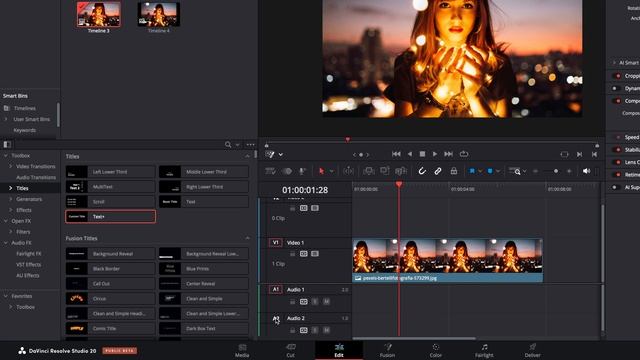The height and width of the screenshot is (360, 640).
Task: Select the Trim Edit mode tool
Action: pos(349,171)
